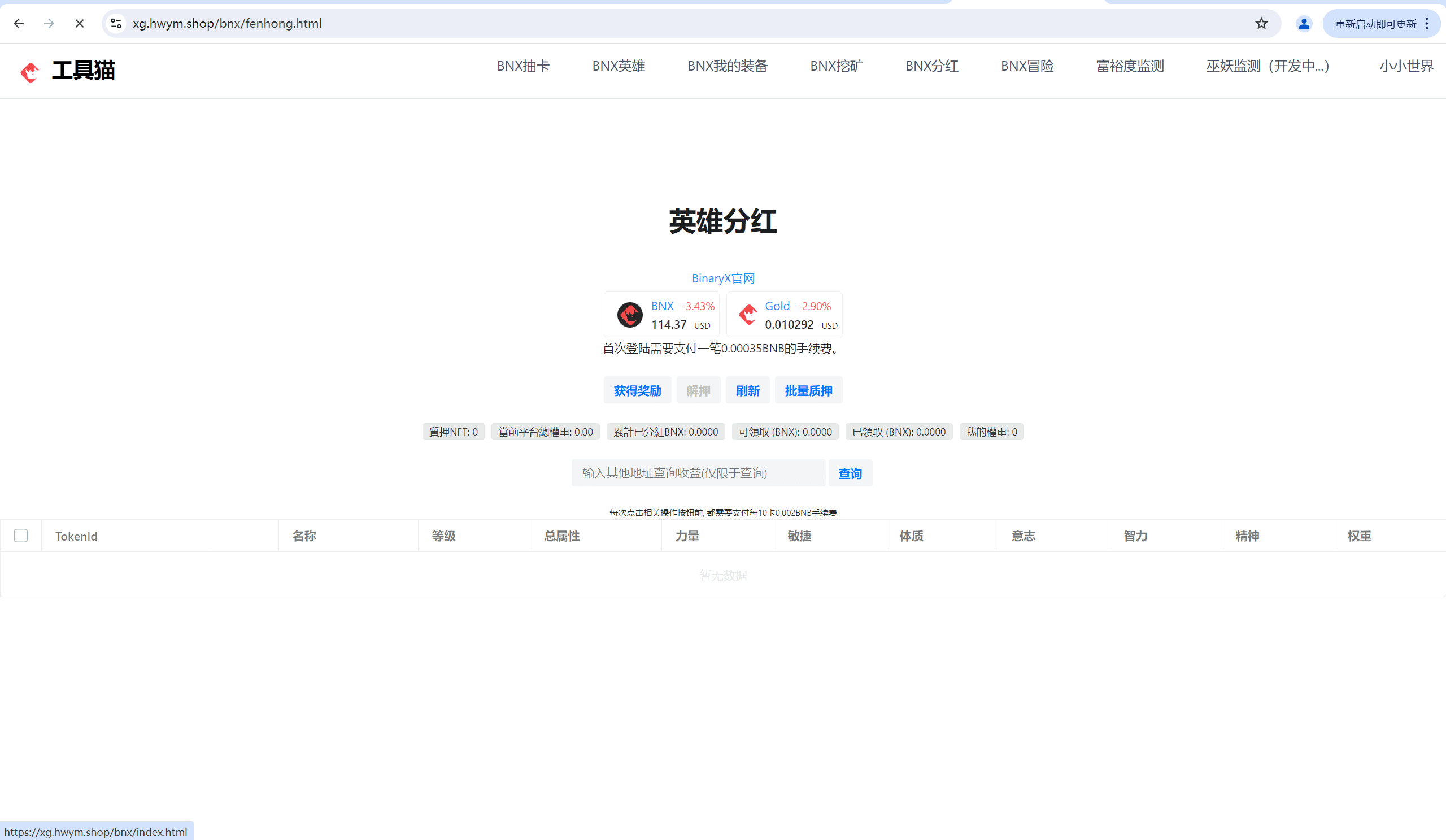Toggle the TokenId select-all checkbox

point(21,536)
